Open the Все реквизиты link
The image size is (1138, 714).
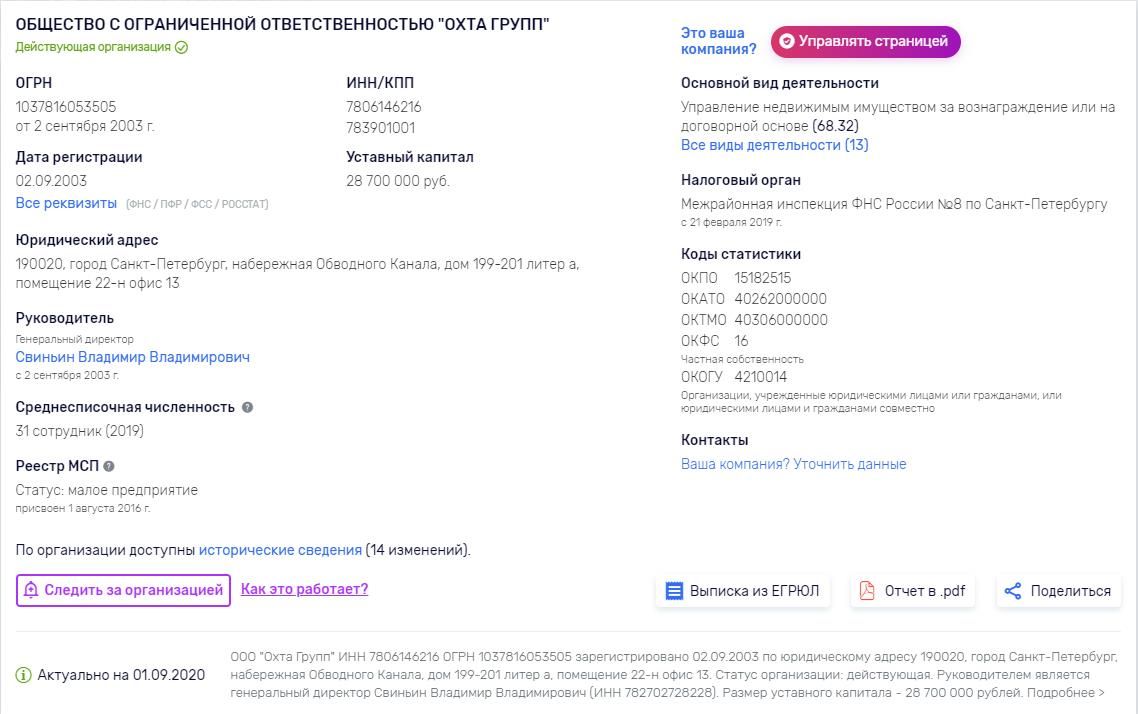tap(66, 203)
